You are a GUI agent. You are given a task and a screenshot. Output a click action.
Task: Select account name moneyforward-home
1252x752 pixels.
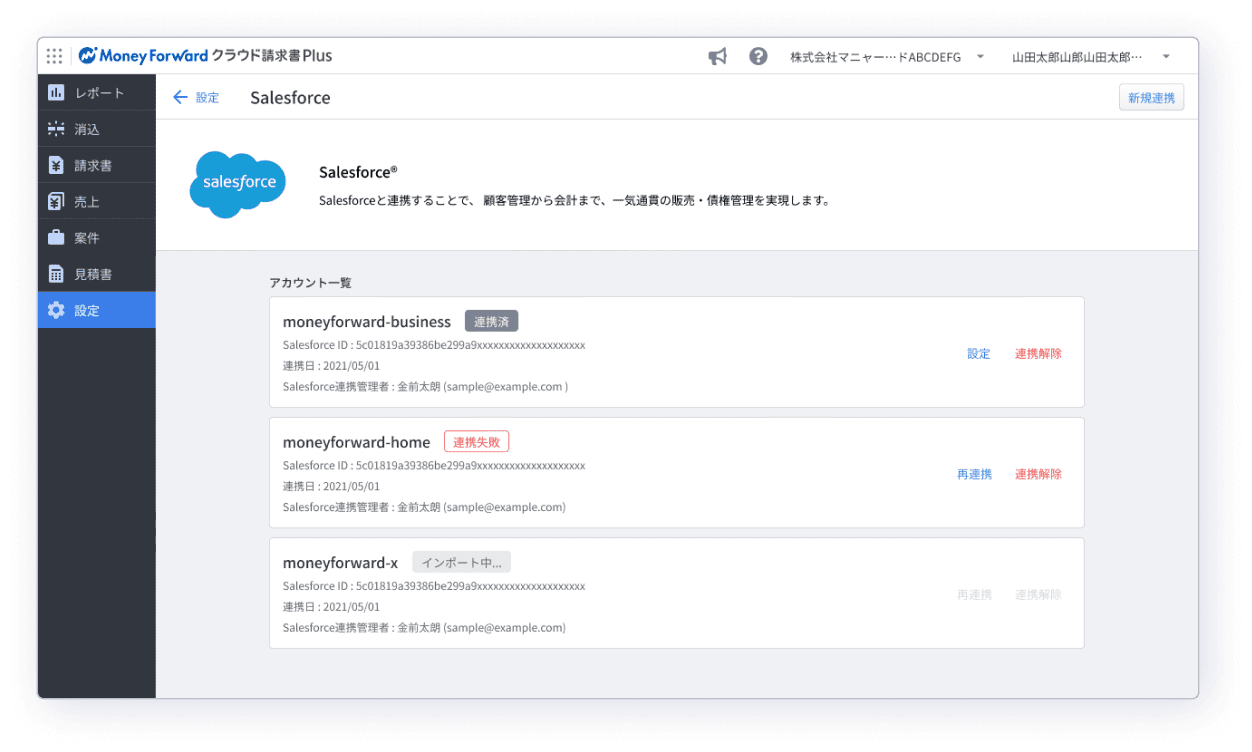[356, 442]
